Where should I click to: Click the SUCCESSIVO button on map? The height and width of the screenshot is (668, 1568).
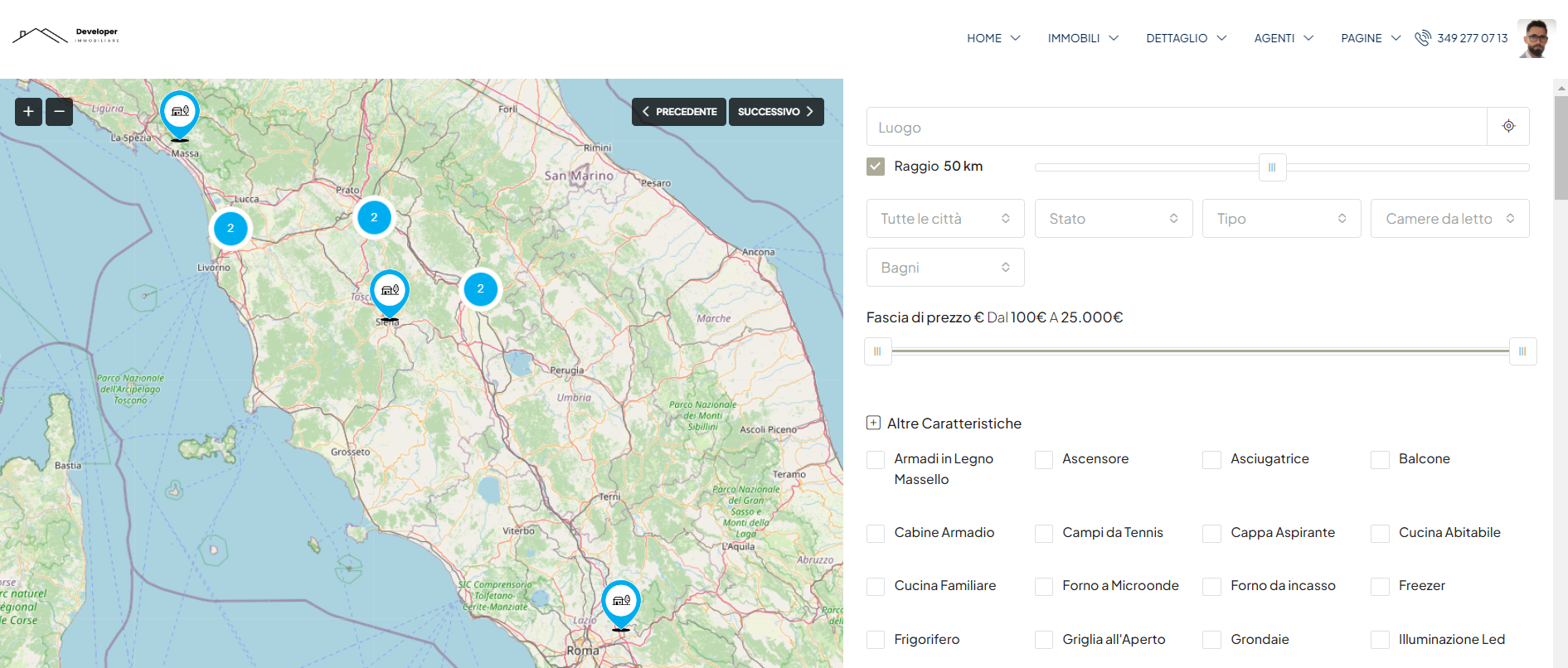point(775,112)
